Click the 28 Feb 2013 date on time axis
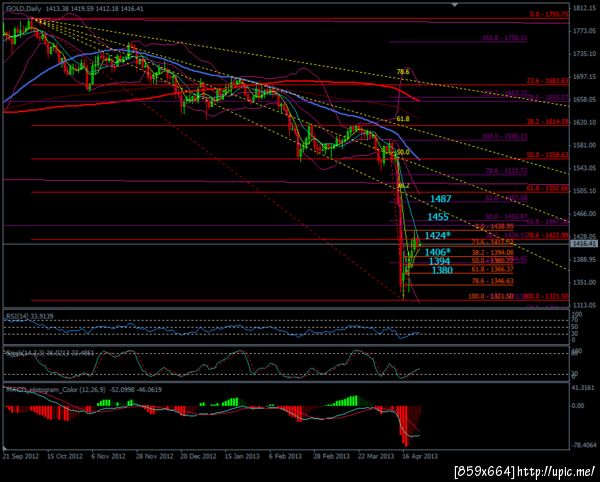This screenshot has height=482, width=600. click(x=332, y=456)
